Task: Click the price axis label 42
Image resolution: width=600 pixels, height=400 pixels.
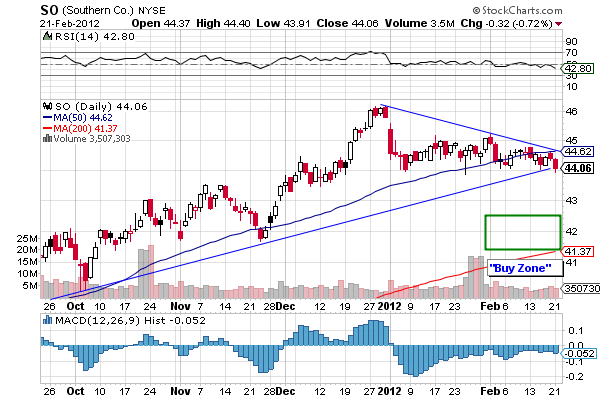Action: click(571, 232)
